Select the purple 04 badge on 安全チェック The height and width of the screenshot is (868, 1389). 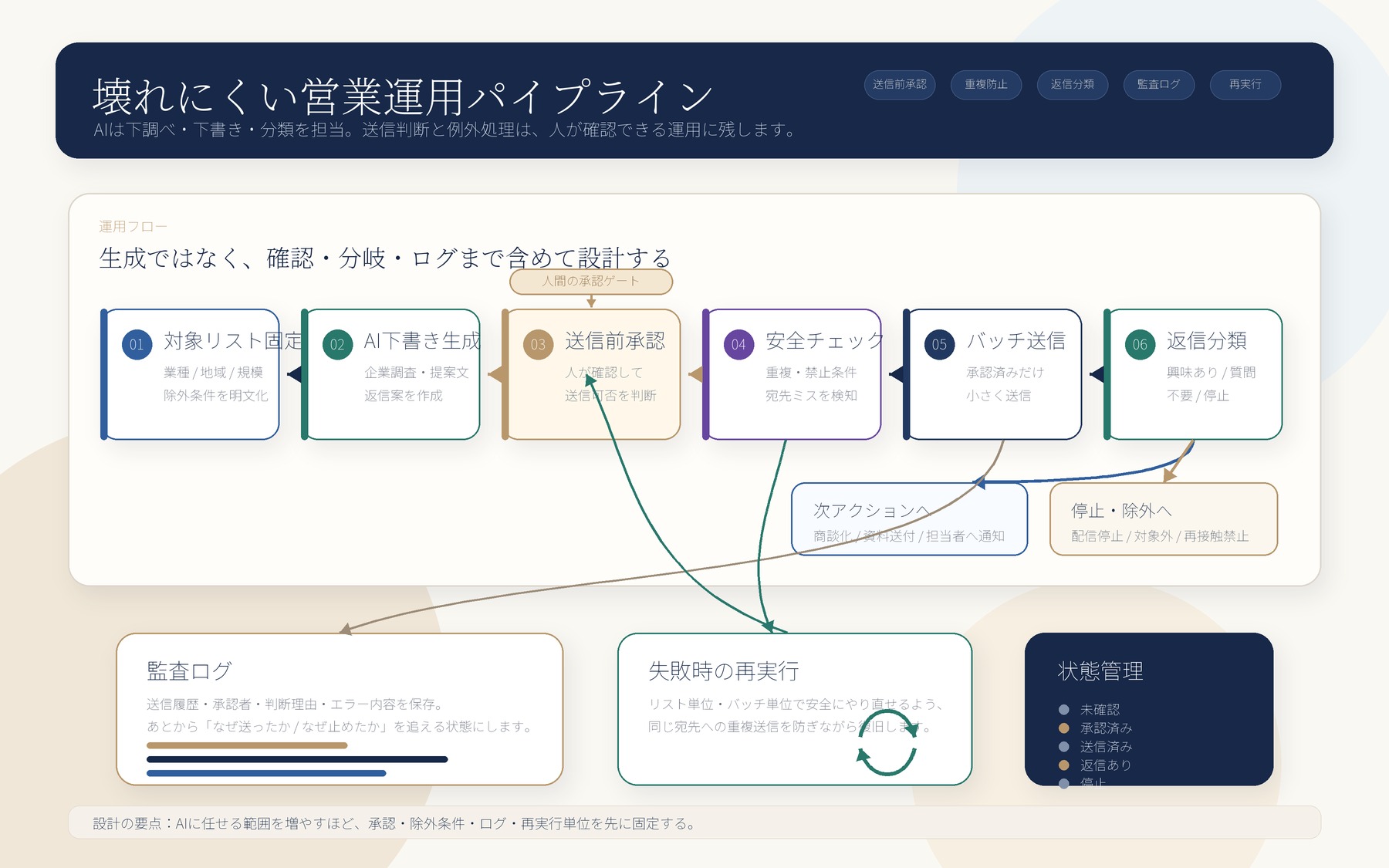click(738, 344)
